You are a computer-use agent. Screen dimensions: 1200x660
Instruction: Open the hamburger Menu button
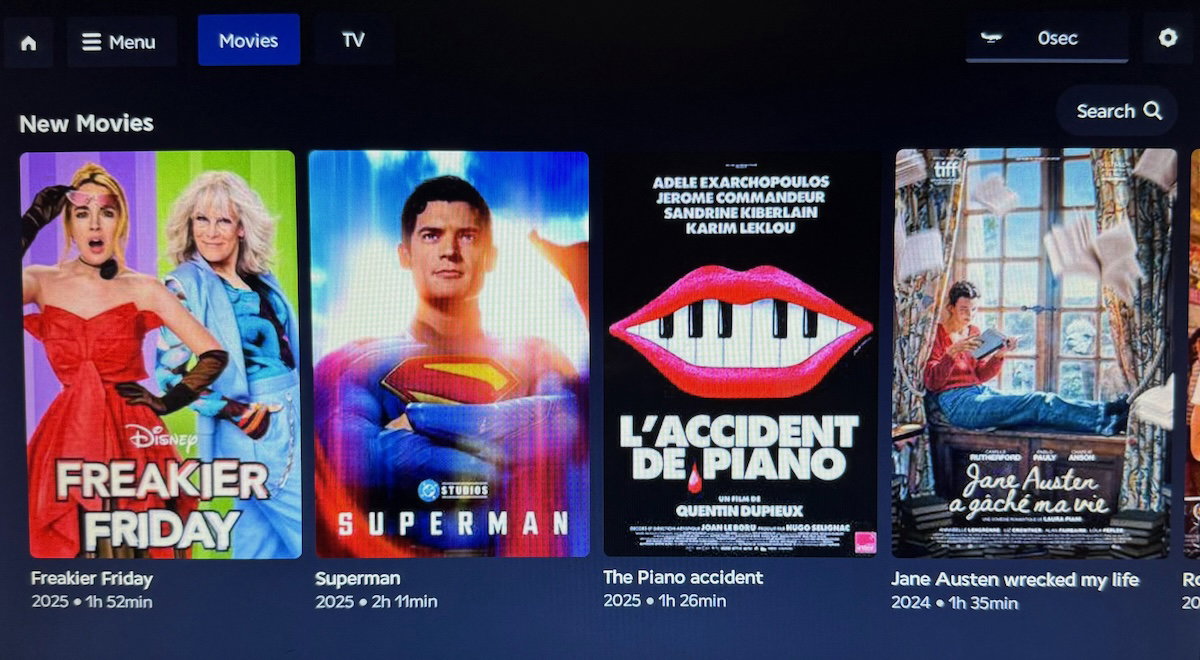[121, 42]
